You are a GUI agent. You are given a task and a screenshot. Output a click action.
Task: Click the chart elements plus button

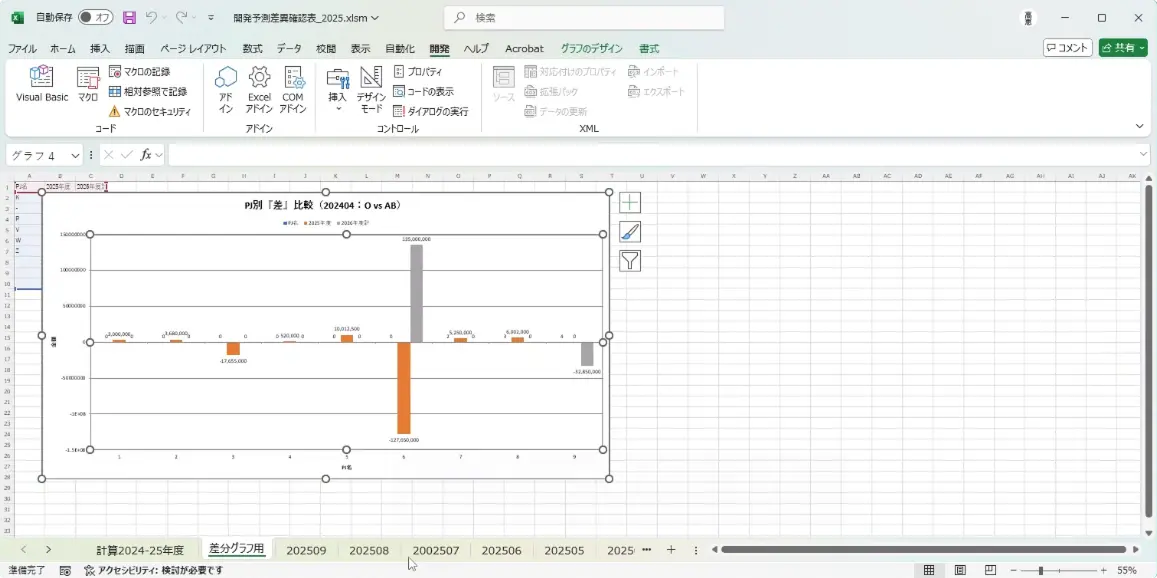[629, 203]
